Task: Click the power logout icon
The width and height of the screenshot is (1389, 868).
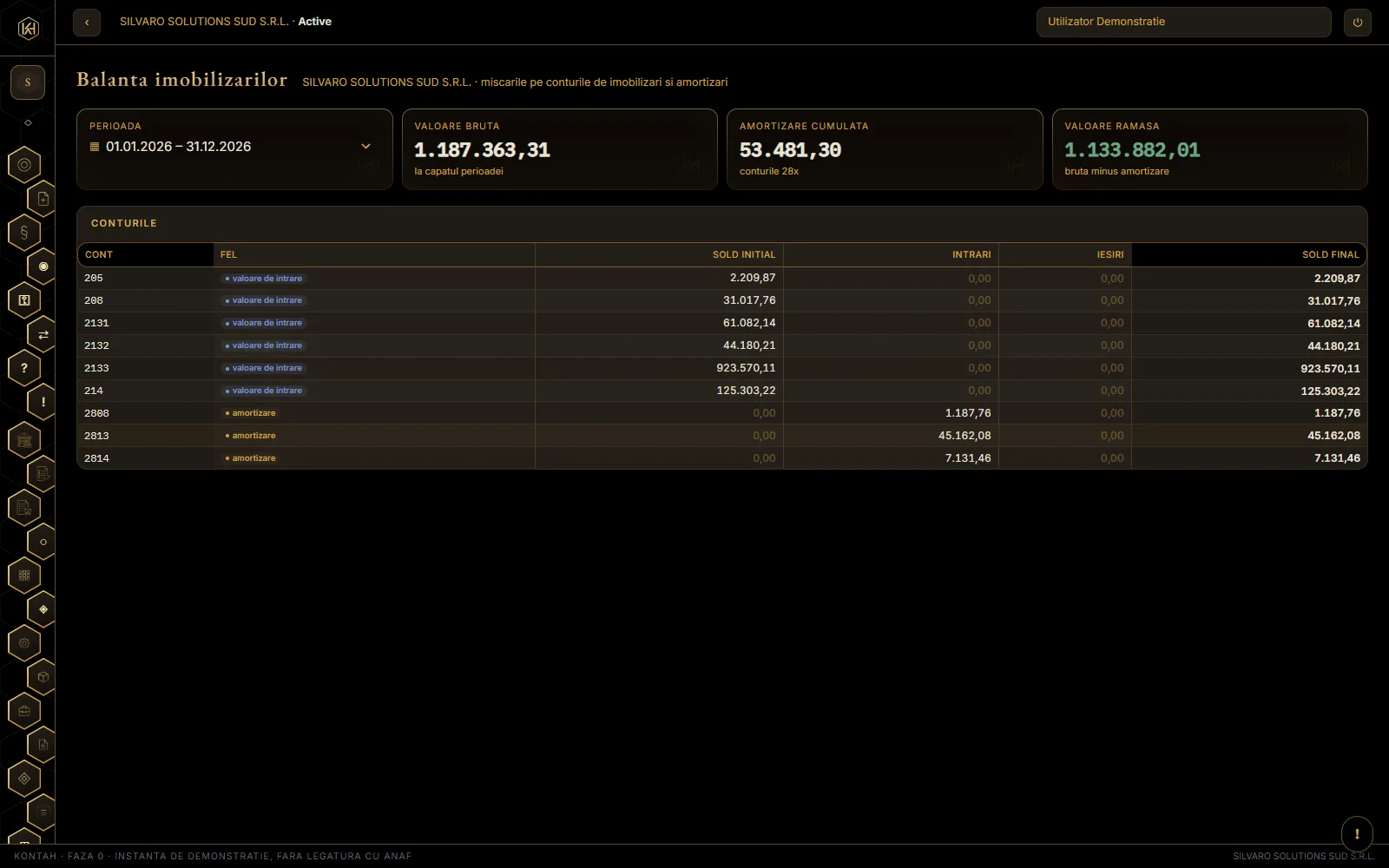Action: 1358,22
